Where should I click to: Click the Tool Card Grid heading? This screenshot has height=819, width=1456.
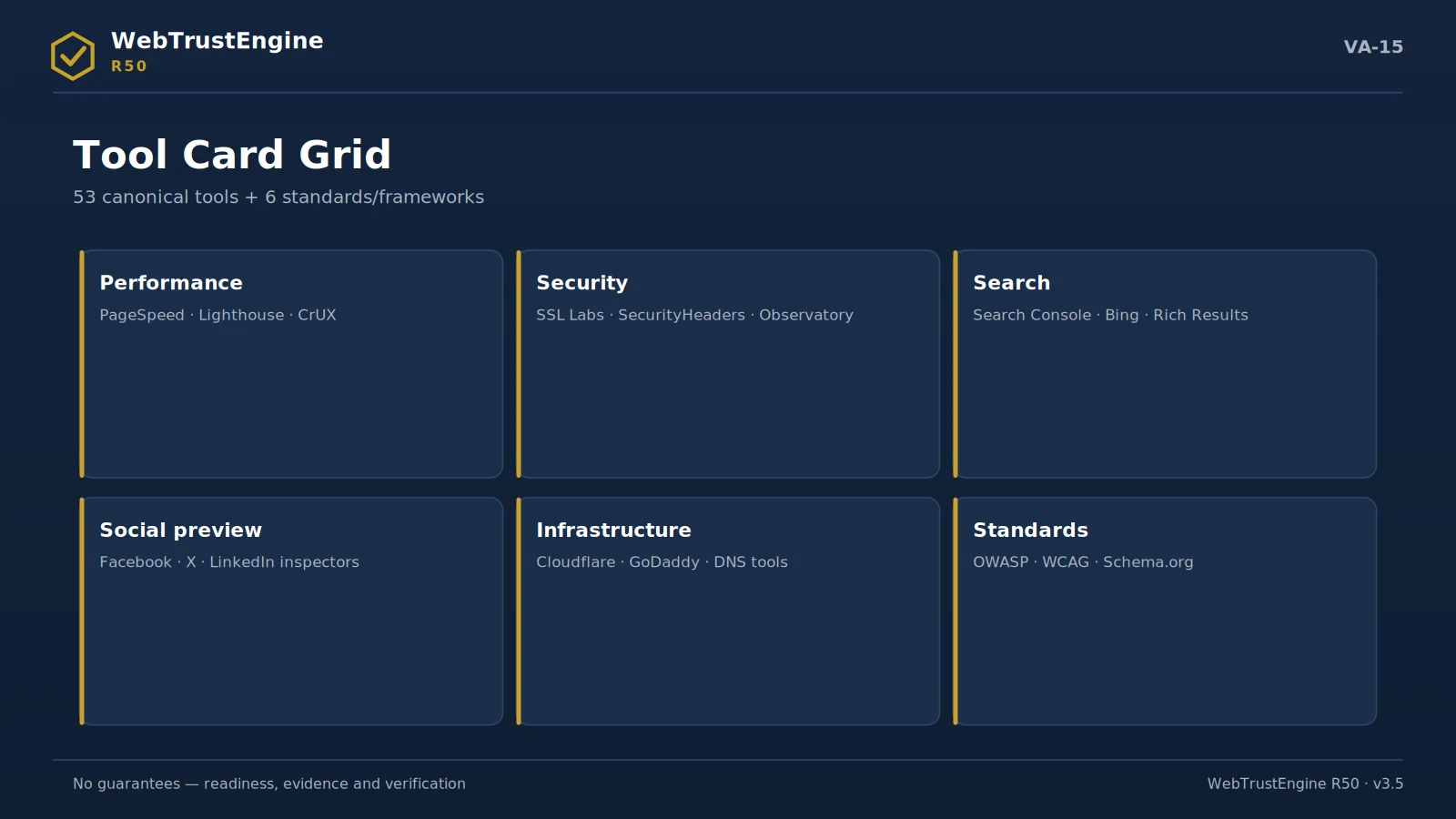[232, 155]
